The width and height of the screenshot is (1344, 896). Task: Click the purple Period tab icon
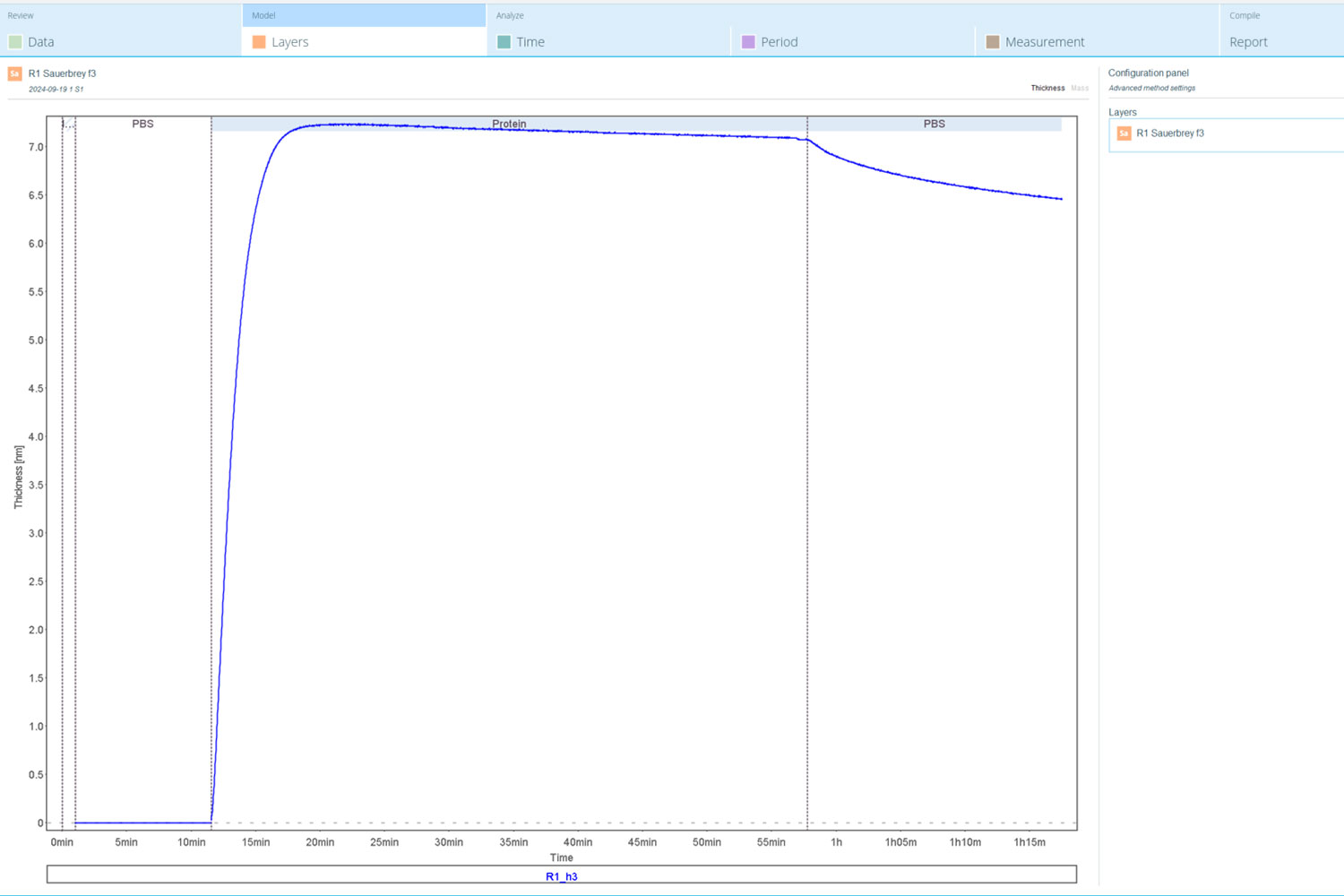(x=748, y=42)
